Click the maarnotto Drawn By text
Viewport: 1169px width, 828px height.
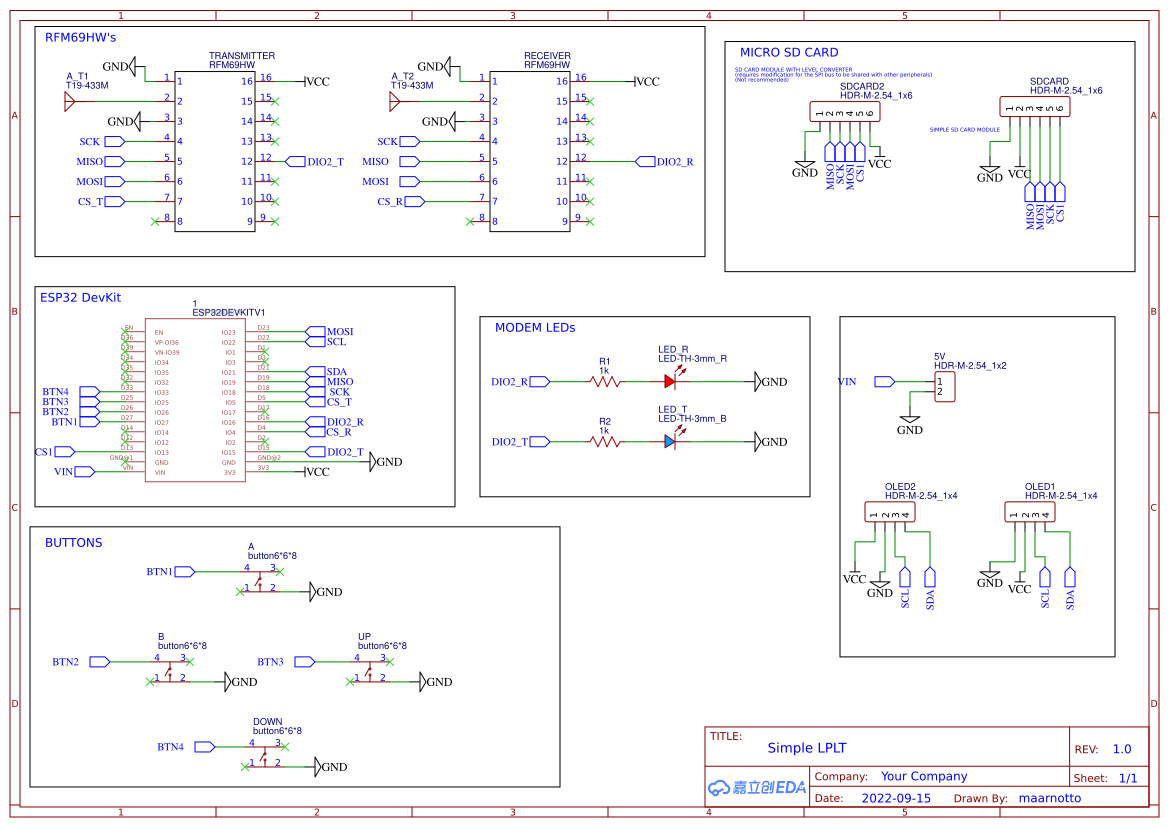(x=1049, y=797)
